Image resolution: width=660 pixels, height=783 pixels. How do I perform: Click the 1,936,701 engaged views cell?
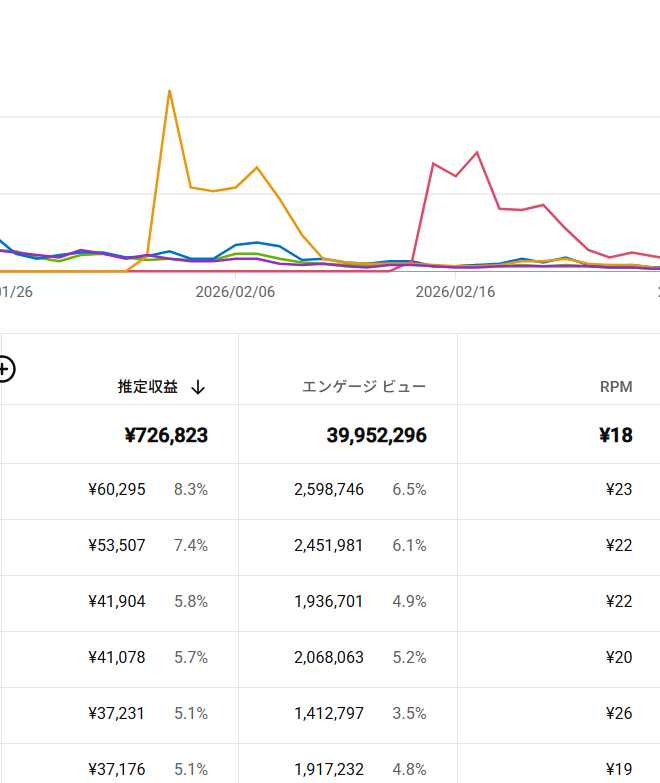tap(329, 602)
